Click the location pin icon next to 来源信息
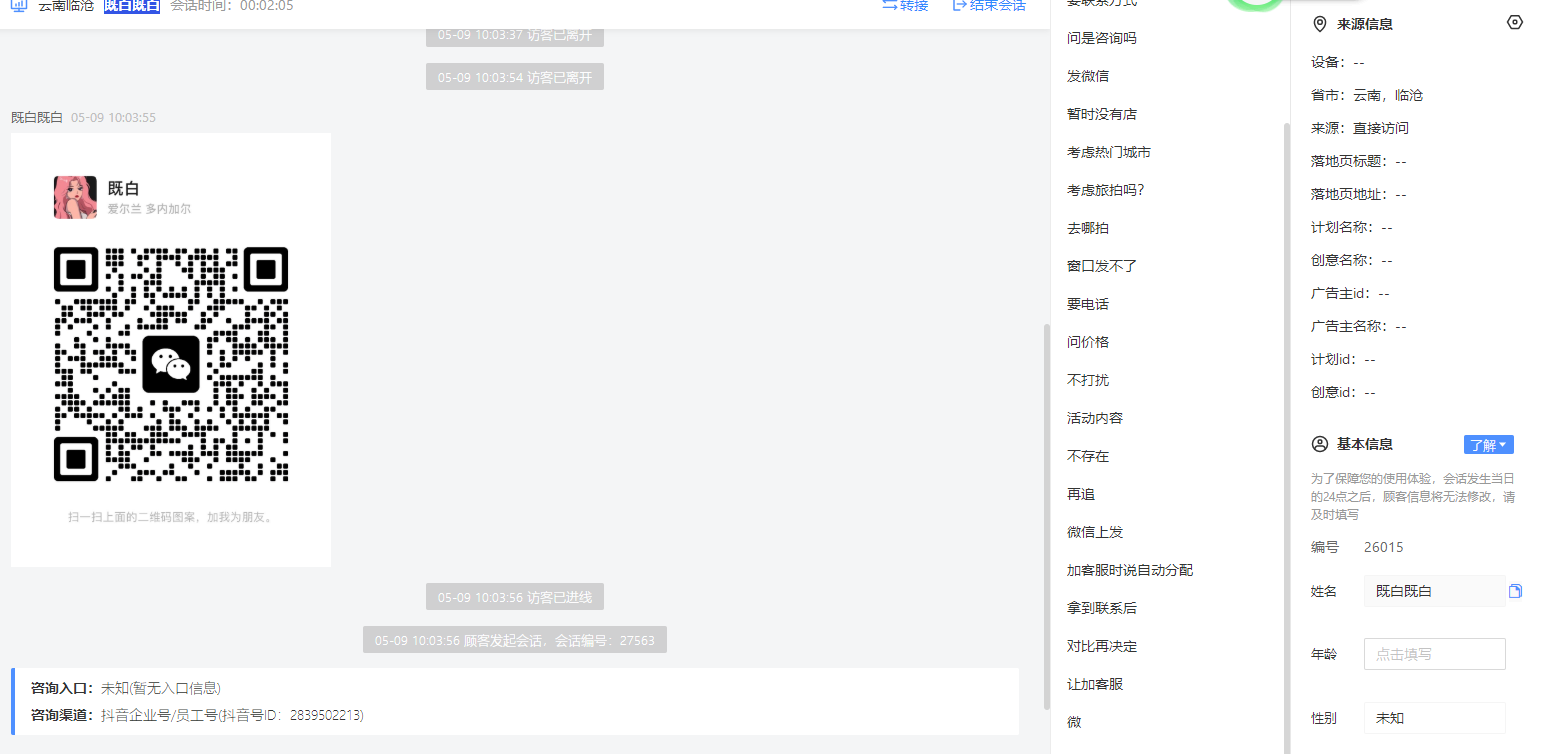Image resolution: width=1543 pixels, height=754 pixels. point(1320,24)
